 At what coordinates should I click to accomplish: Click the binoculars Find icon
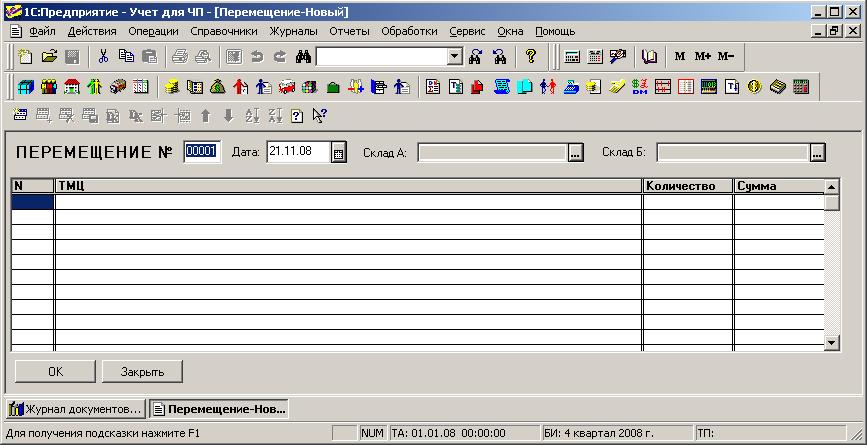304,57
